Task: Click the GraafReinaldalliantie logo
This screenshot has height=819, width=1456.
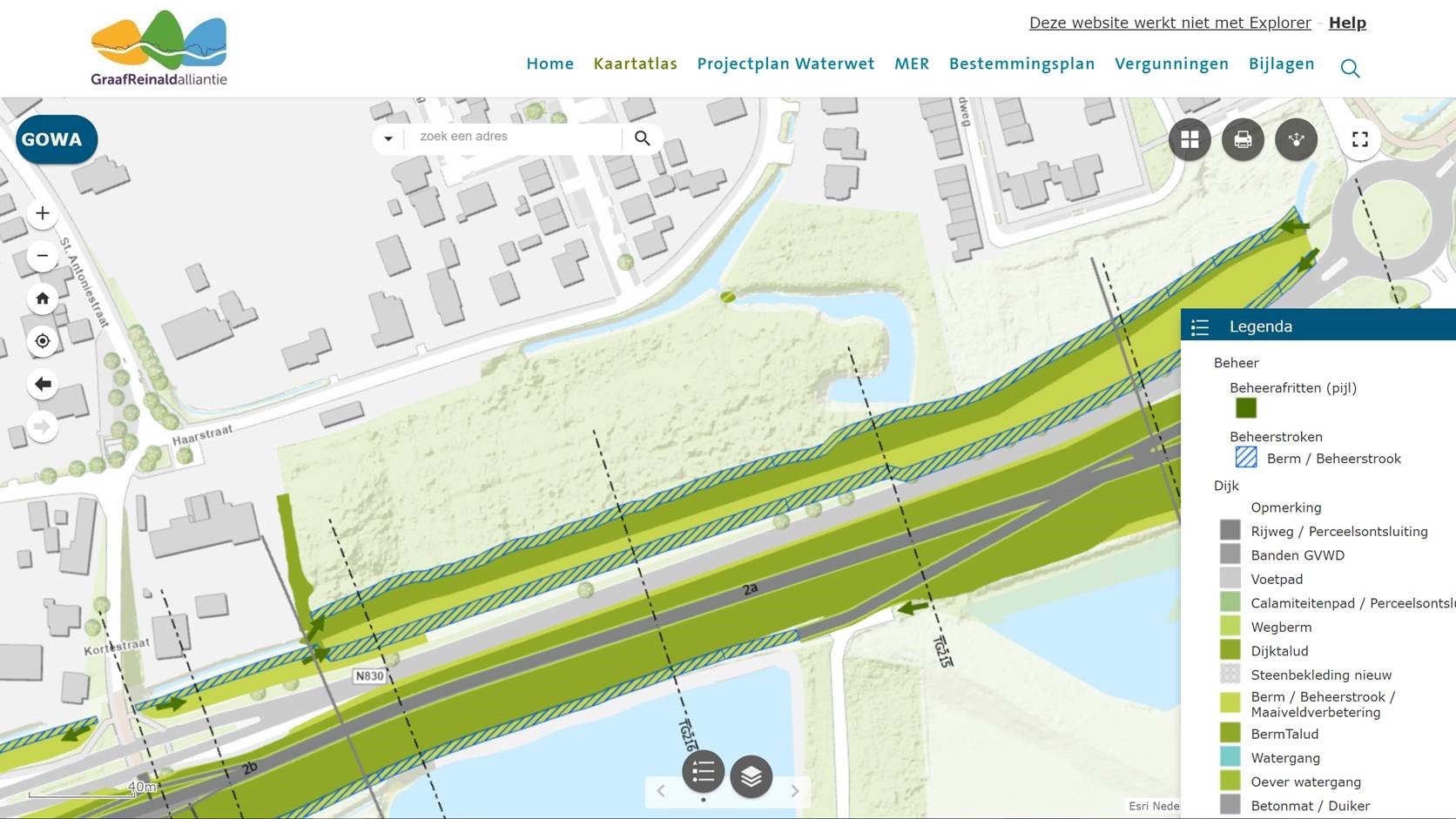Action: (x=158, y=48)
